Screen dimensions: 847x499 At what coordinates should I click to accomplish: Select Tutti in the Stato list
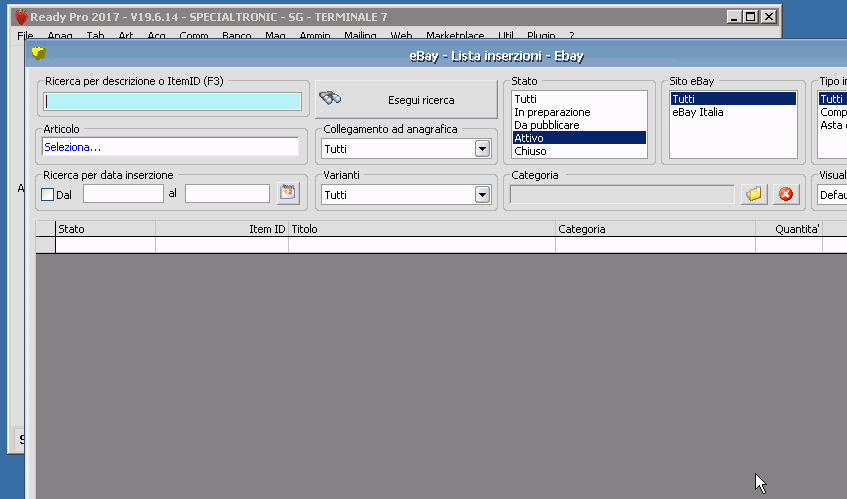click(579, 99)
